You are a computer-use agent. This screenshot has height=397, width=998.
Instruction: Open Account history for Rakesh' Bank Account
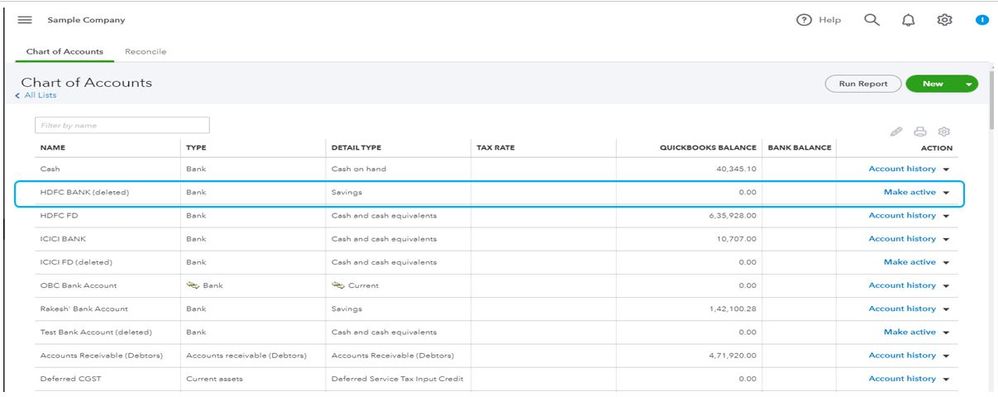902,309
